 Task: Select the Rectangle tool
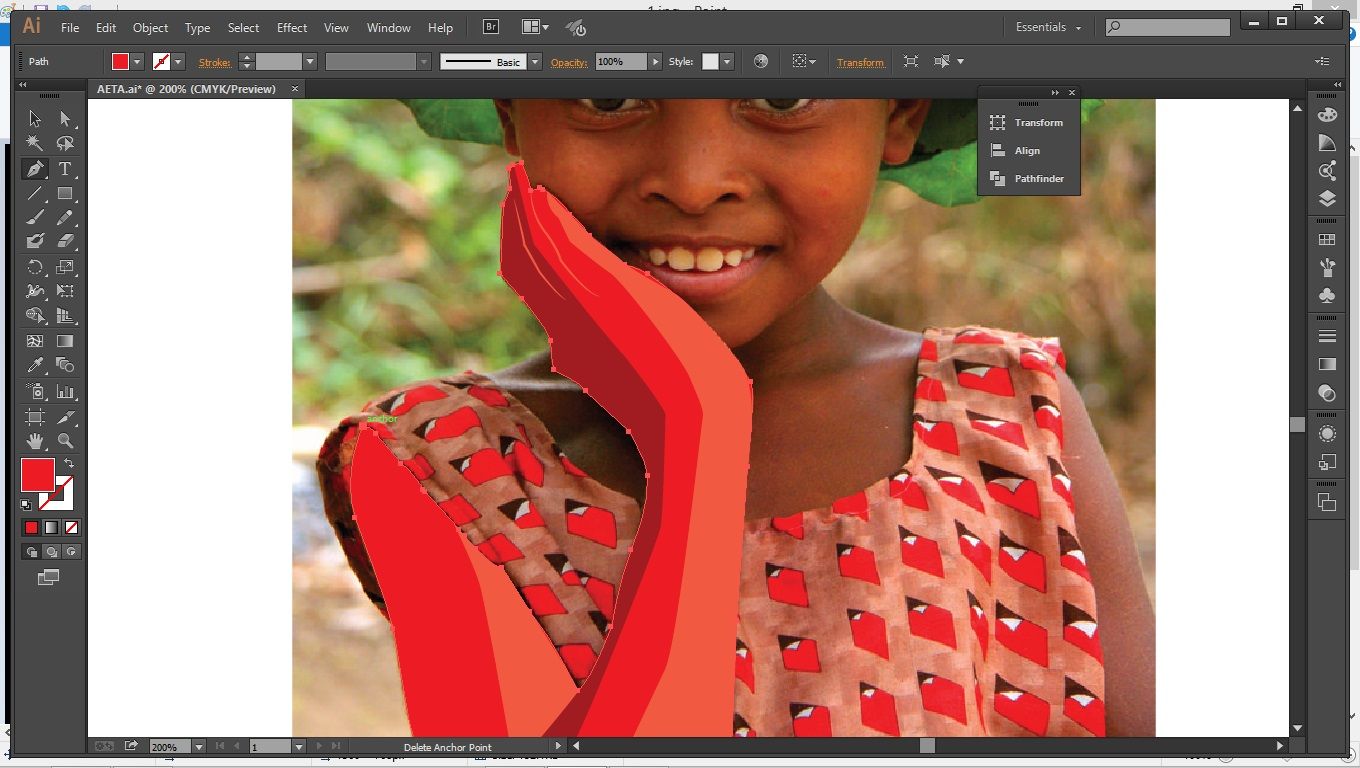click(x=65, y=193)
